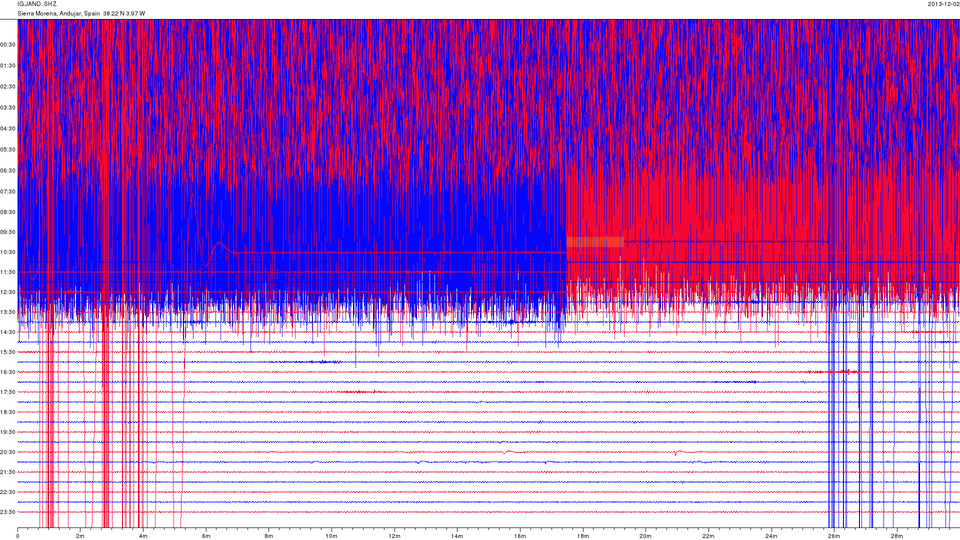The height and width of the screenshot is (540, 960).
Task: Select the 13:30 time row label
Action: (x=8, y=312)
